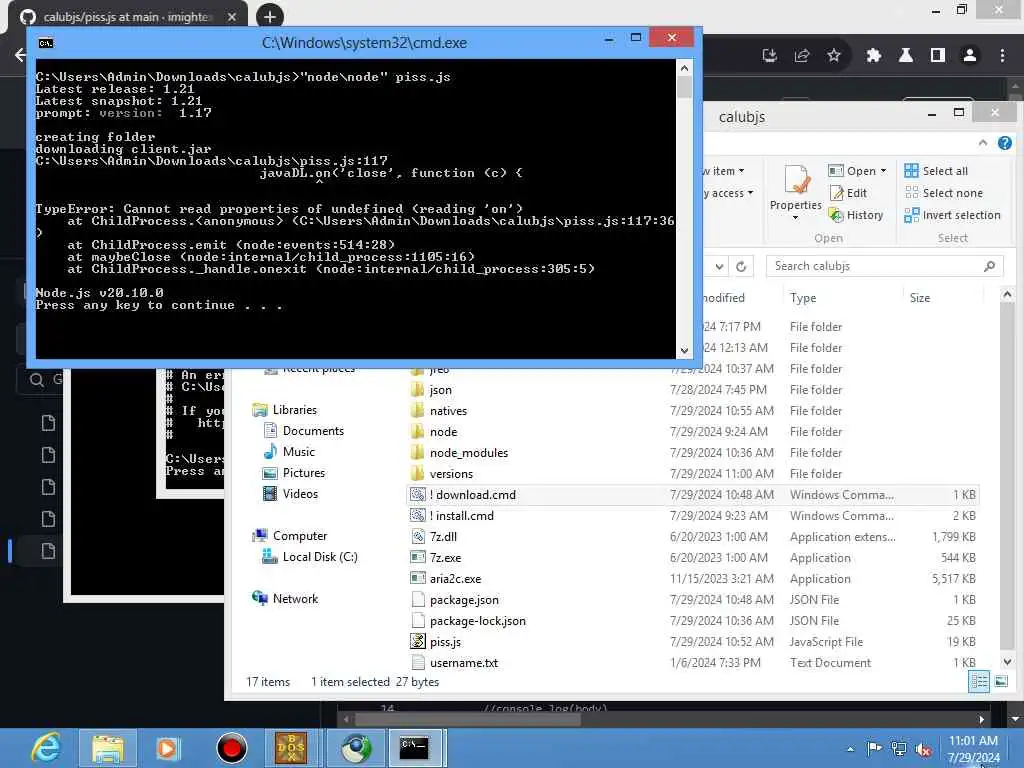Viewport: 1024px width, 768px height.
Task: Click Select none in the ribbon
Action: pyautogui.click(x=944, y=193)
